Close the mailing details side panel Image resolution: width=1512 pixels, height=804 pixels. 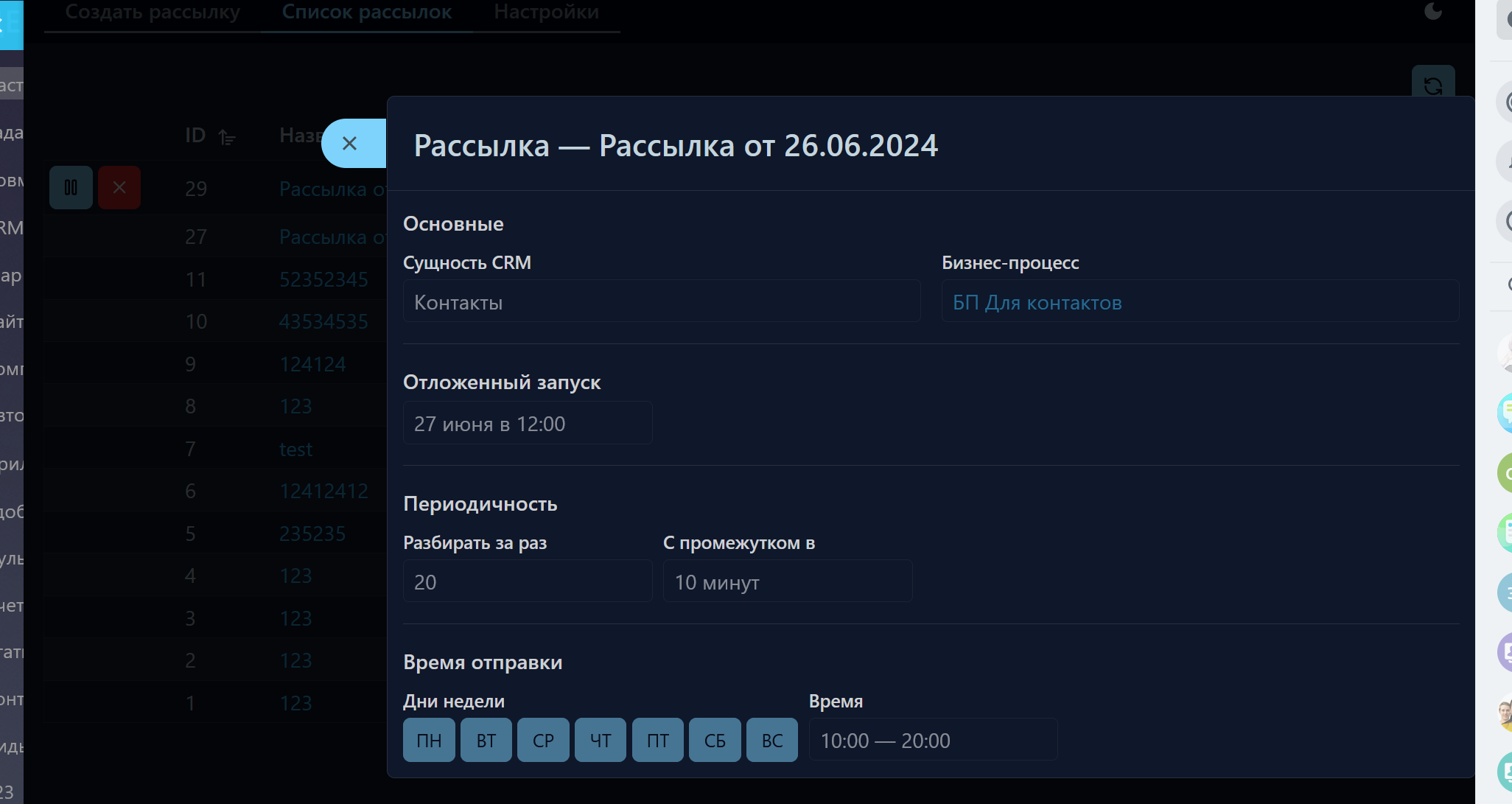pos(350,144)
